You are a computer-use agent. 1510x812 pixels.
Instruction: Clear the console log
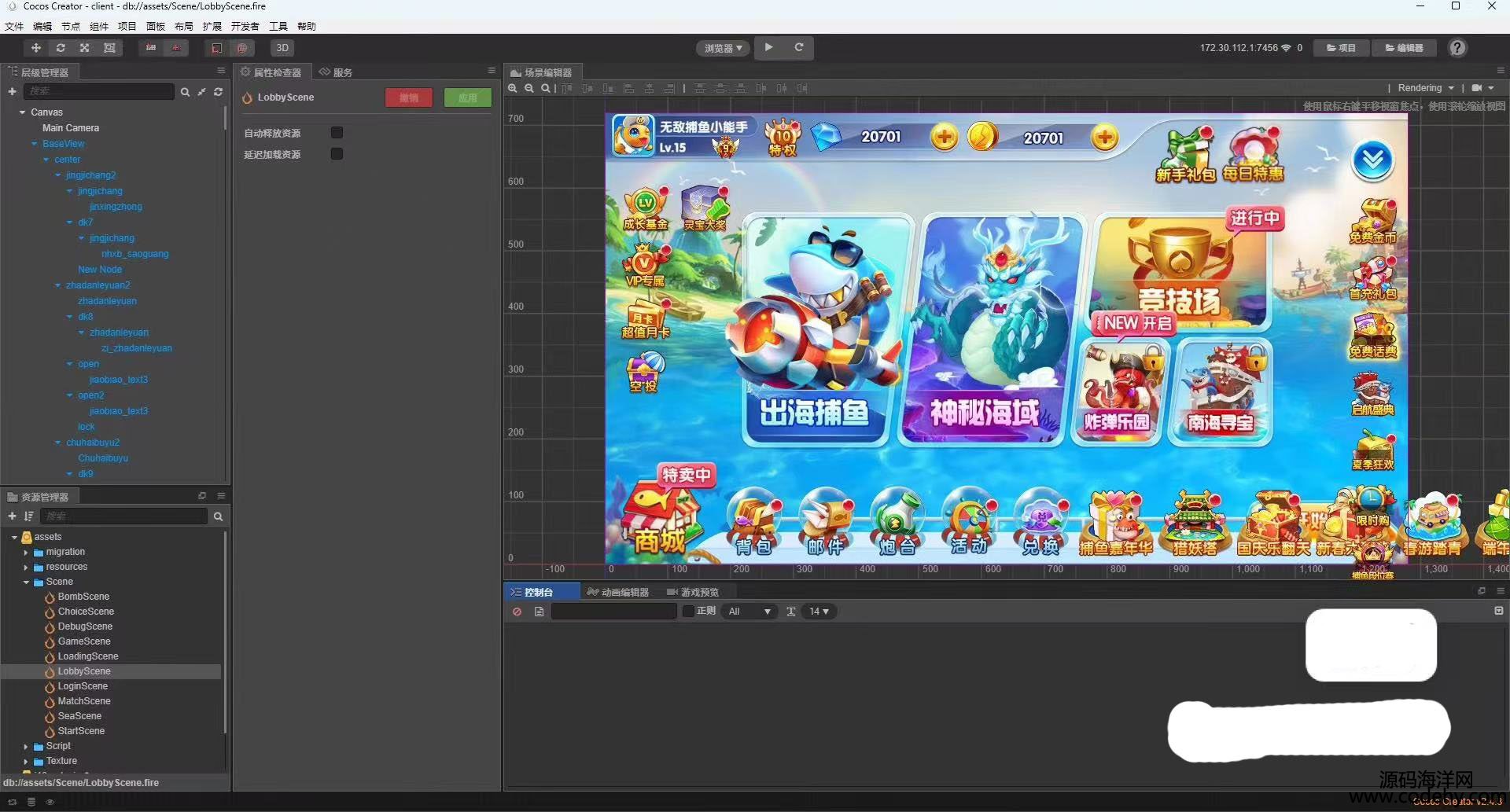pos(517,612)
